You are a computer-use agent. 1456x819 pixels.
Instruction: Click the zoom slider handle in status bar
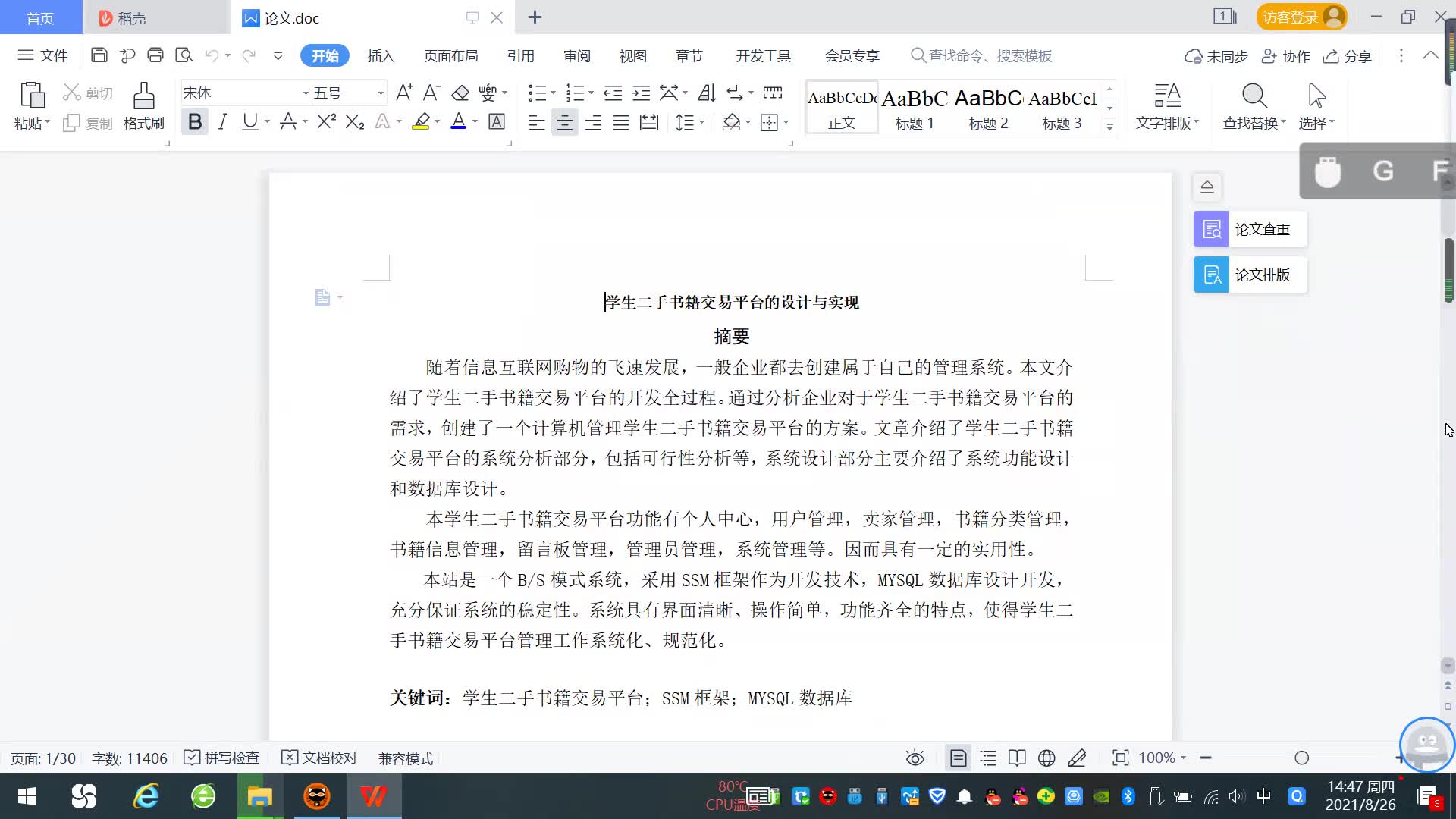(x=1301, y=758)
